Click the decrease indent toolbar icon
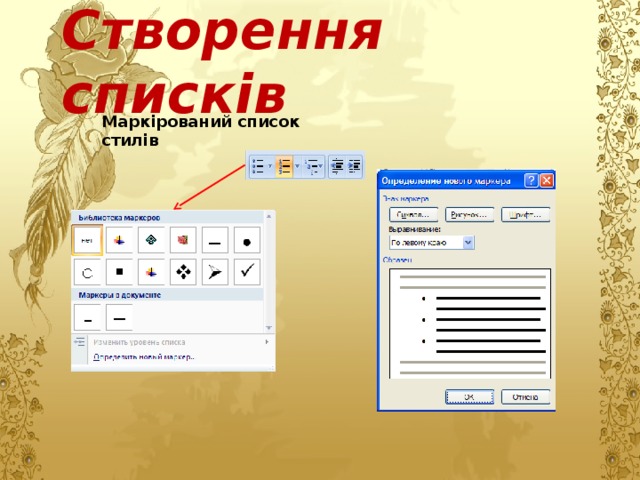This screenshot has width=640, height=480. click(338, 166)
